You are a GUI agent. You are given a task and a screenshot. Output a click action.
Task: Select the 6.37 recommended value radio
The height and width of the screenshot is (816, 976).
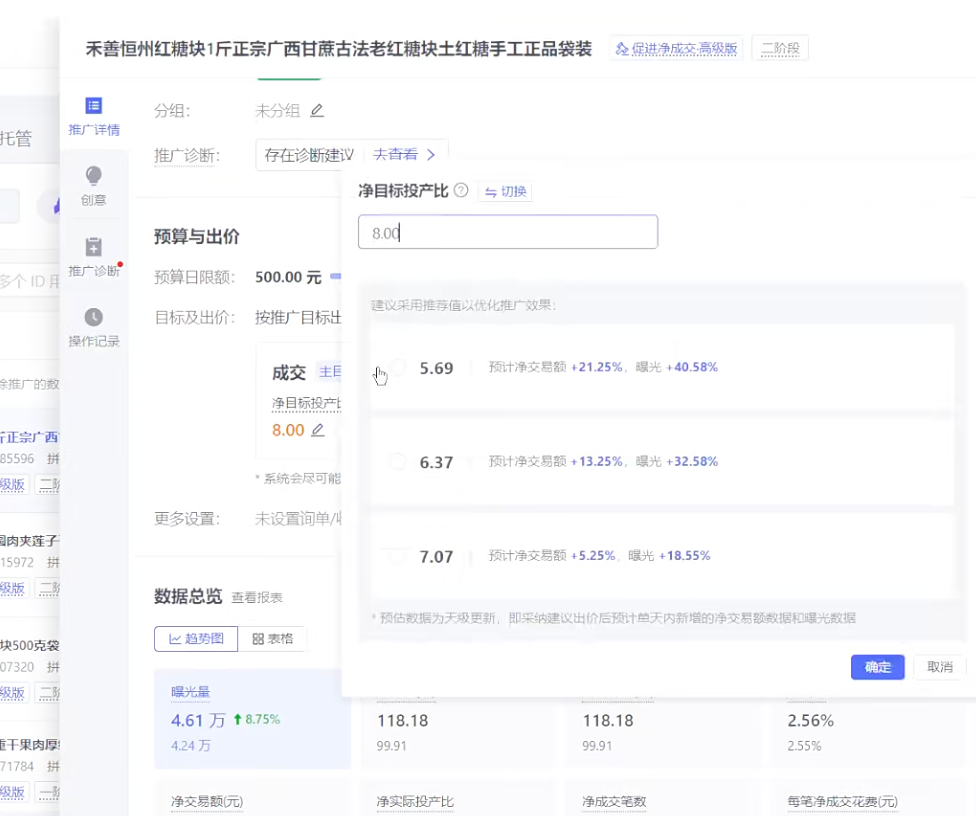tap(398, 462)
